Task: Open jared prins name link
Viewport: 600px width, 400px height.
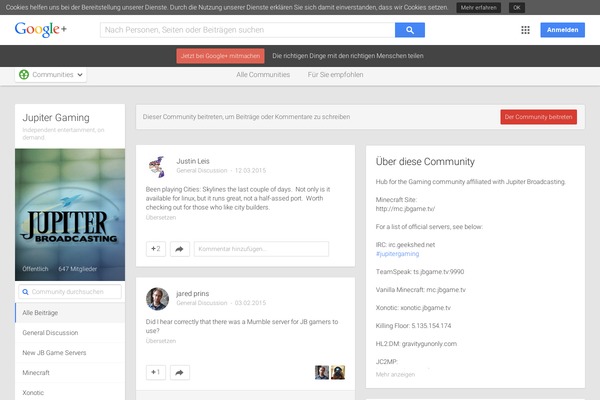Action: (192, 294)
